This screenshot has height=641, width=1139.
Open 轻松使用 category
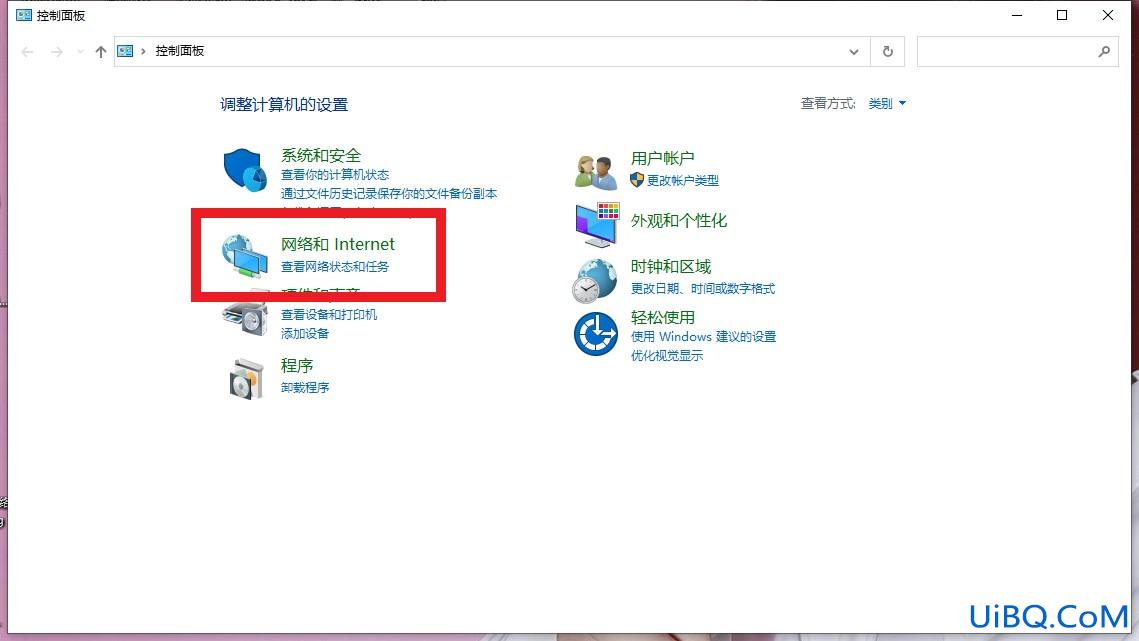662,318
